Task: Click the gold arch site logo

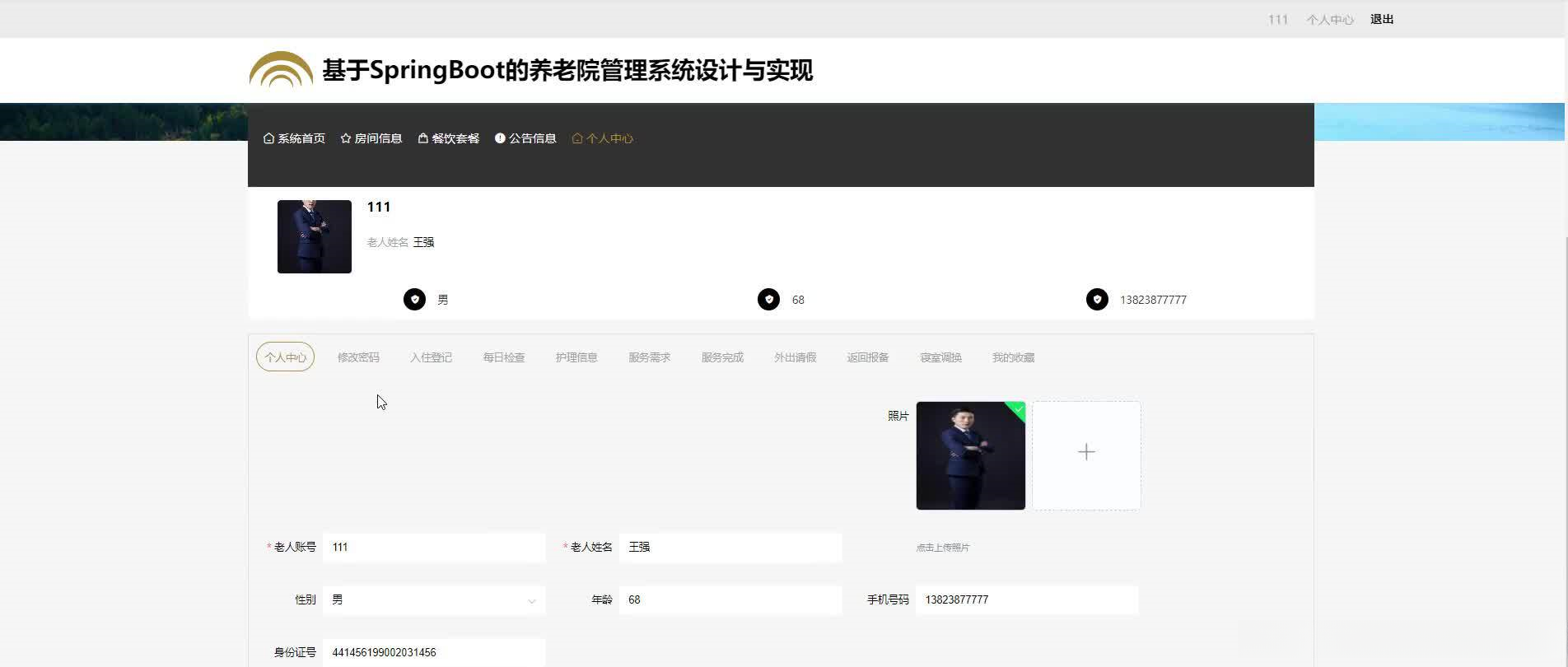Action: coord(281,69)
